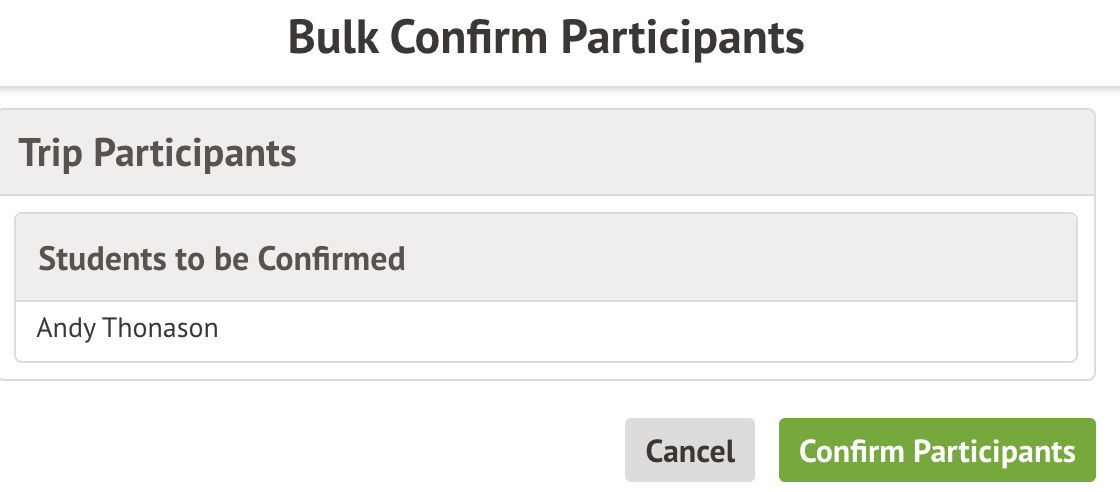1120x492 pixels.
Task: Cancel the bulk confirmation dialog
Action: coord(690,450)
